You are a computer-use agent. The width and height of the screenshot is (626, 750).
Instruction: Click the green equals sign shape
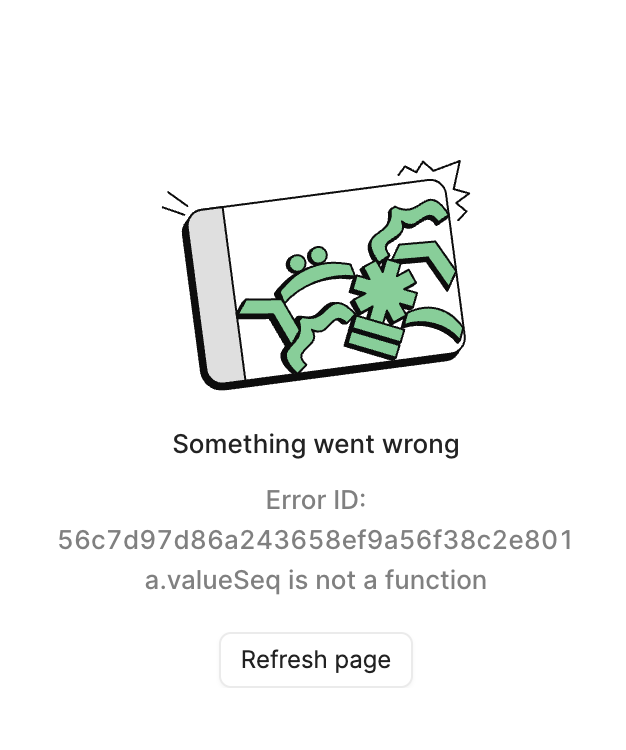click(x=375, y=338)
